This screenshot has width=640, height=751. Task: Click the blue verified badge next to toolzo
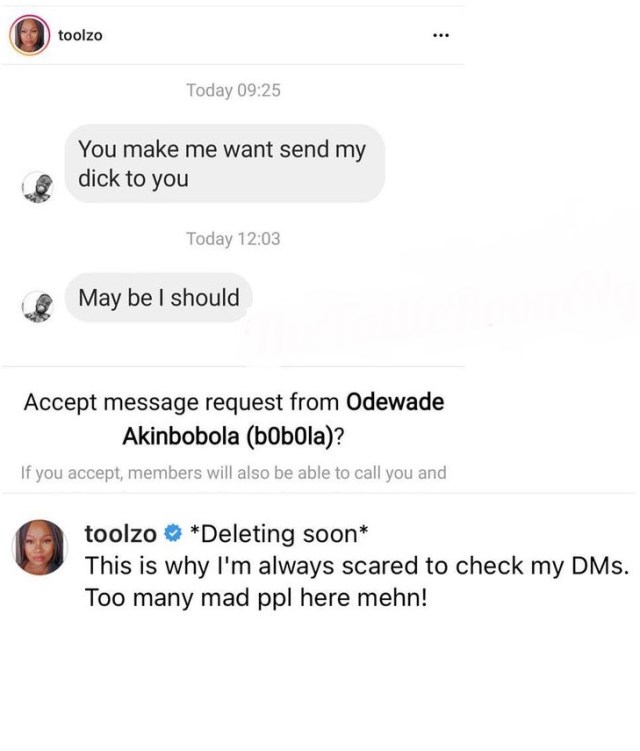tap(172, 534)
